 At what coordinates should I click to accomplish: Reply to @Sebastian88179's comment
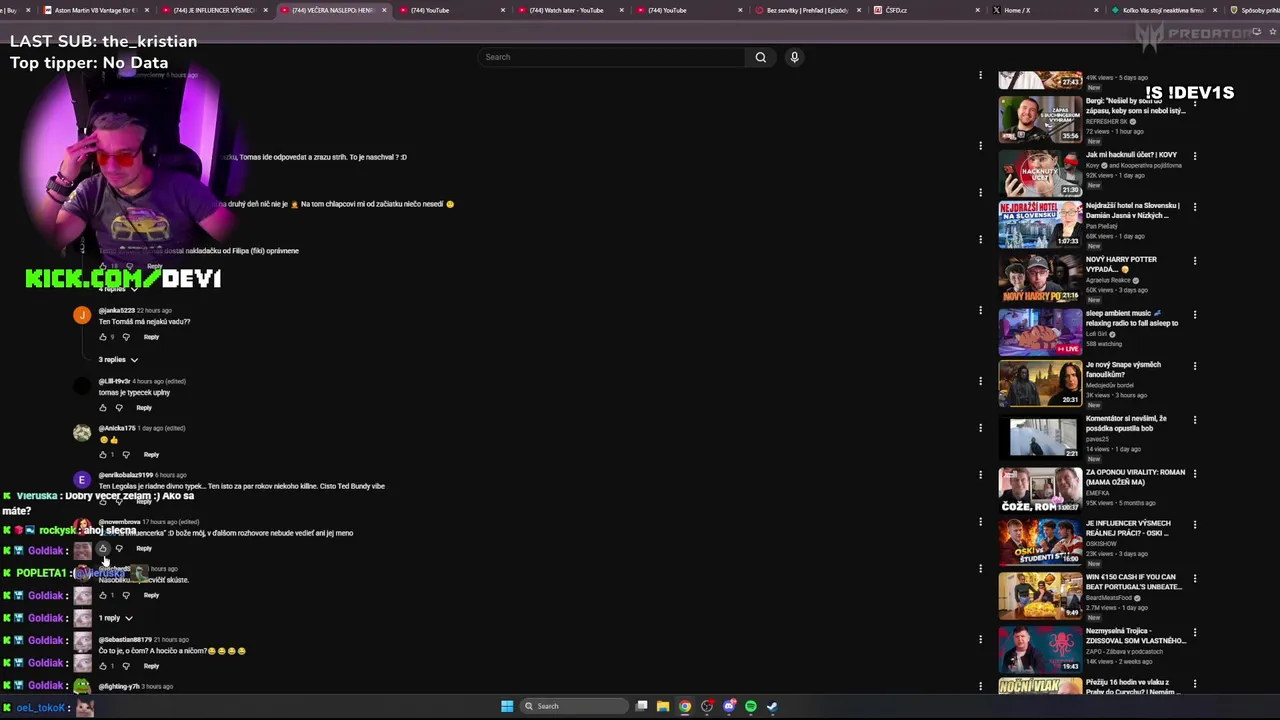pyautogui.click(x=151, y=666)
